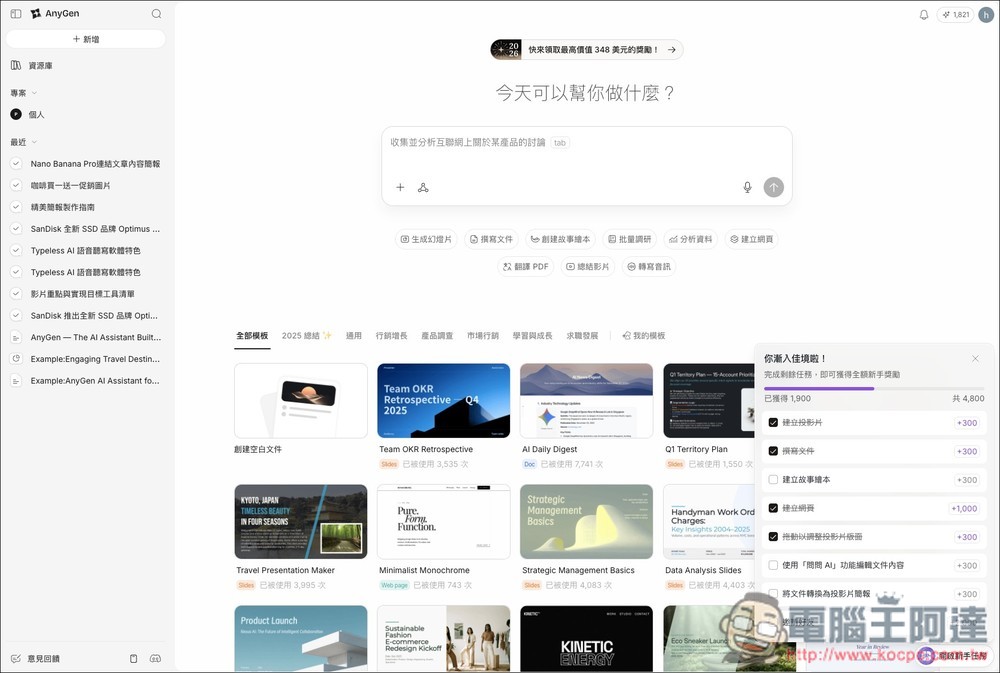Click arrow on the 348 美元 promo banner

[672, 49]
